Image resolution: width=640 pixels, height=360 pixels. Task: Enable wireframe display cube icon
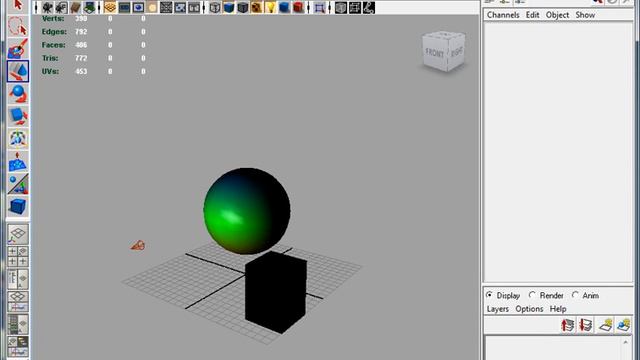(x=215, y=7)
